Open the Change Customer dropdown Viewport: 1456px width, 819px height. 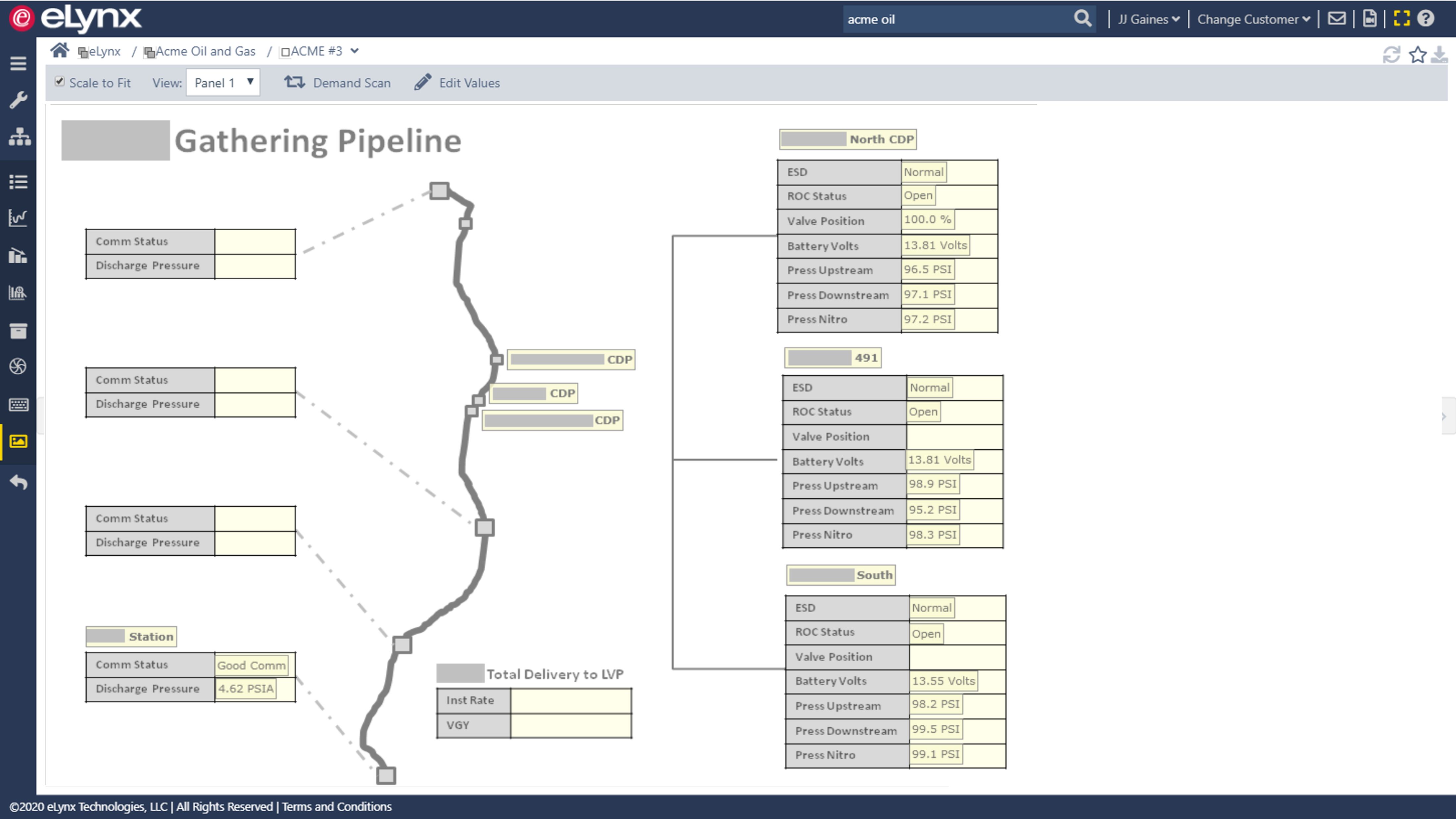1253,19
